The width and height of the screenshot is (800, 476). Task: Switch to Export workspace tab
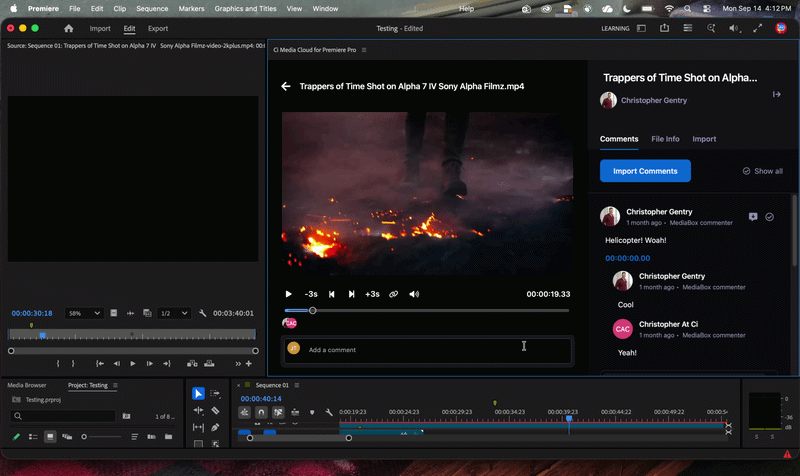(x=158, y=29)
